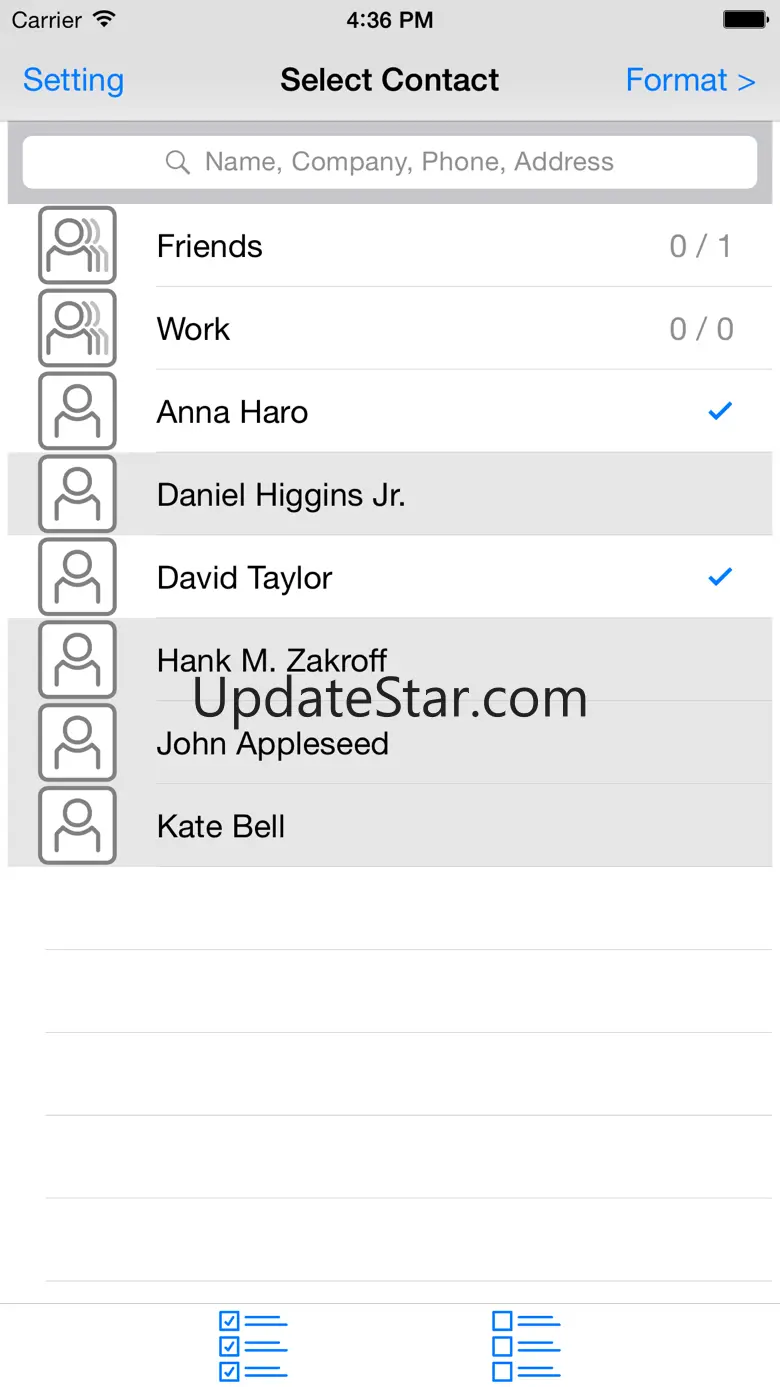Click the Work 0 / 0 count
The width and height of the screenshot is (780, 1387).
coord(701,329)
